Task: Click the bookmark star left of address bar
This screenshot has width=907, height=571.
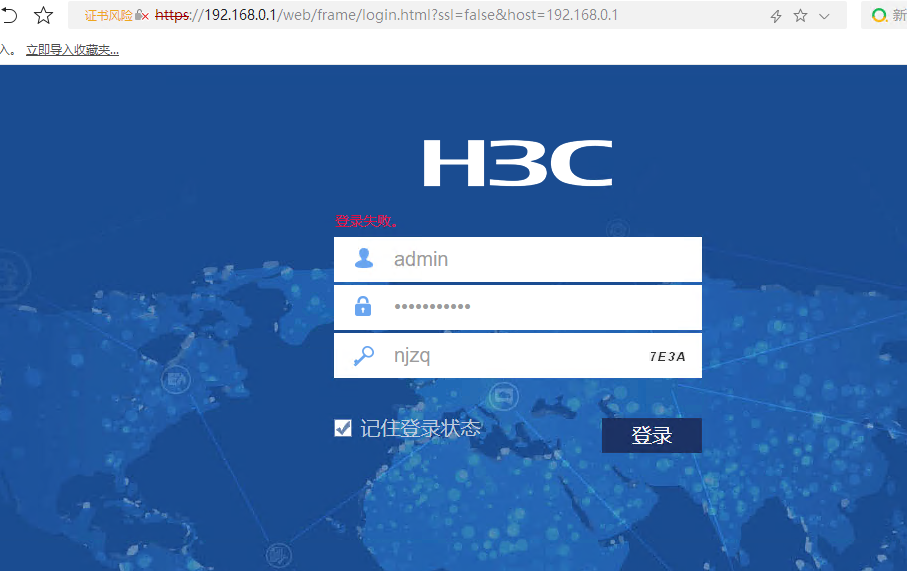Action: (x=43, y=15)
